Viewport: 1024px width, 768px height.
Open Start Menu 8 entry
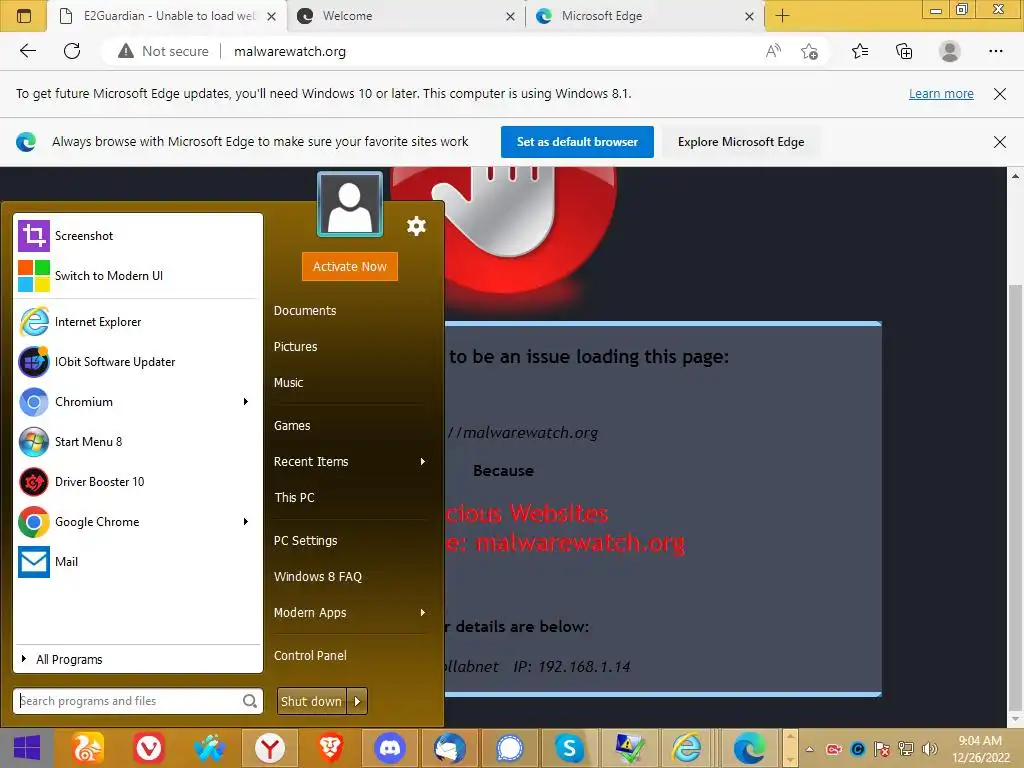[x=138, y=441]
